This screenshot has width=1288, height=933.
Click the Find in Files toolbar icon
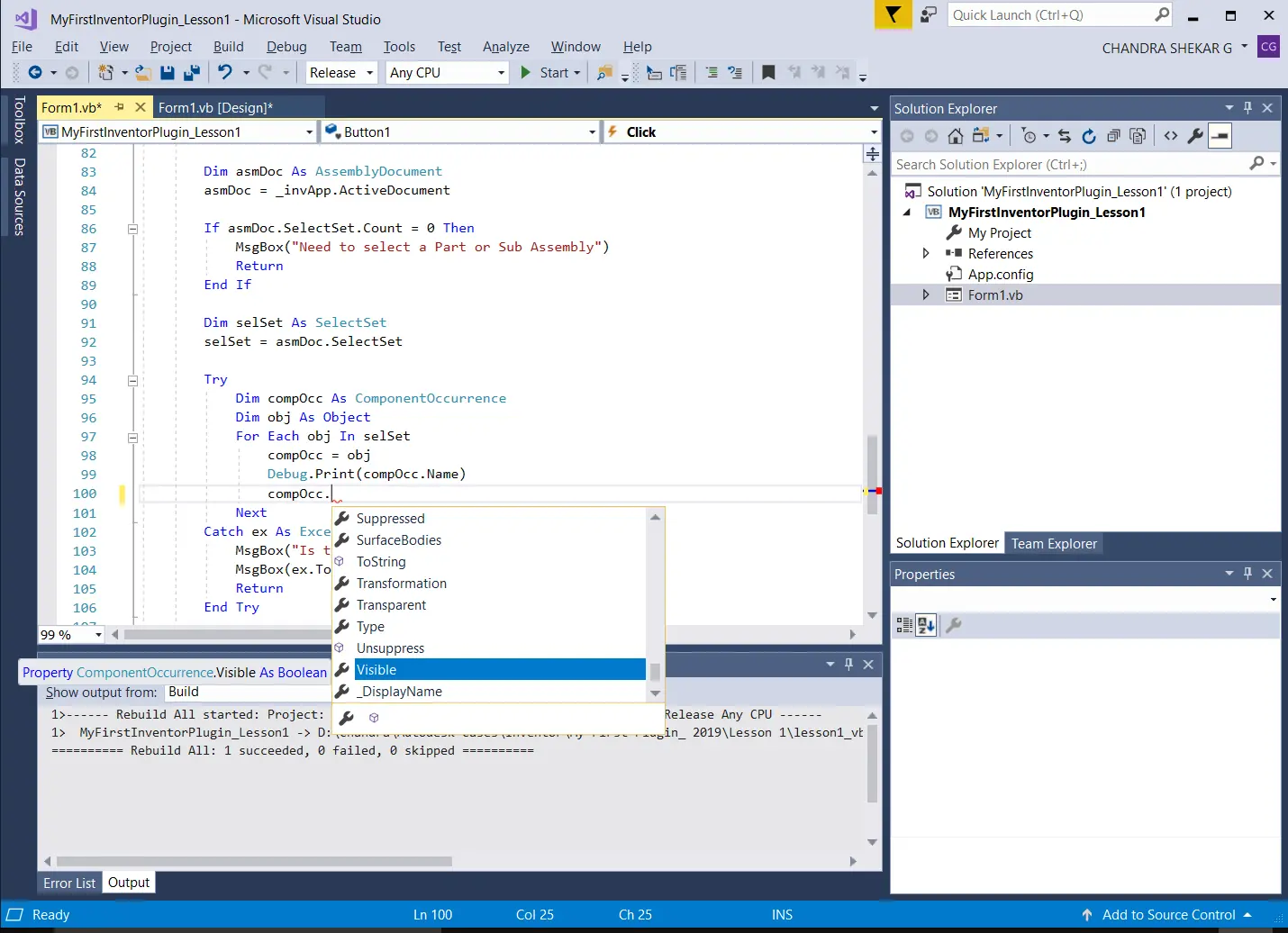point(605,73)
